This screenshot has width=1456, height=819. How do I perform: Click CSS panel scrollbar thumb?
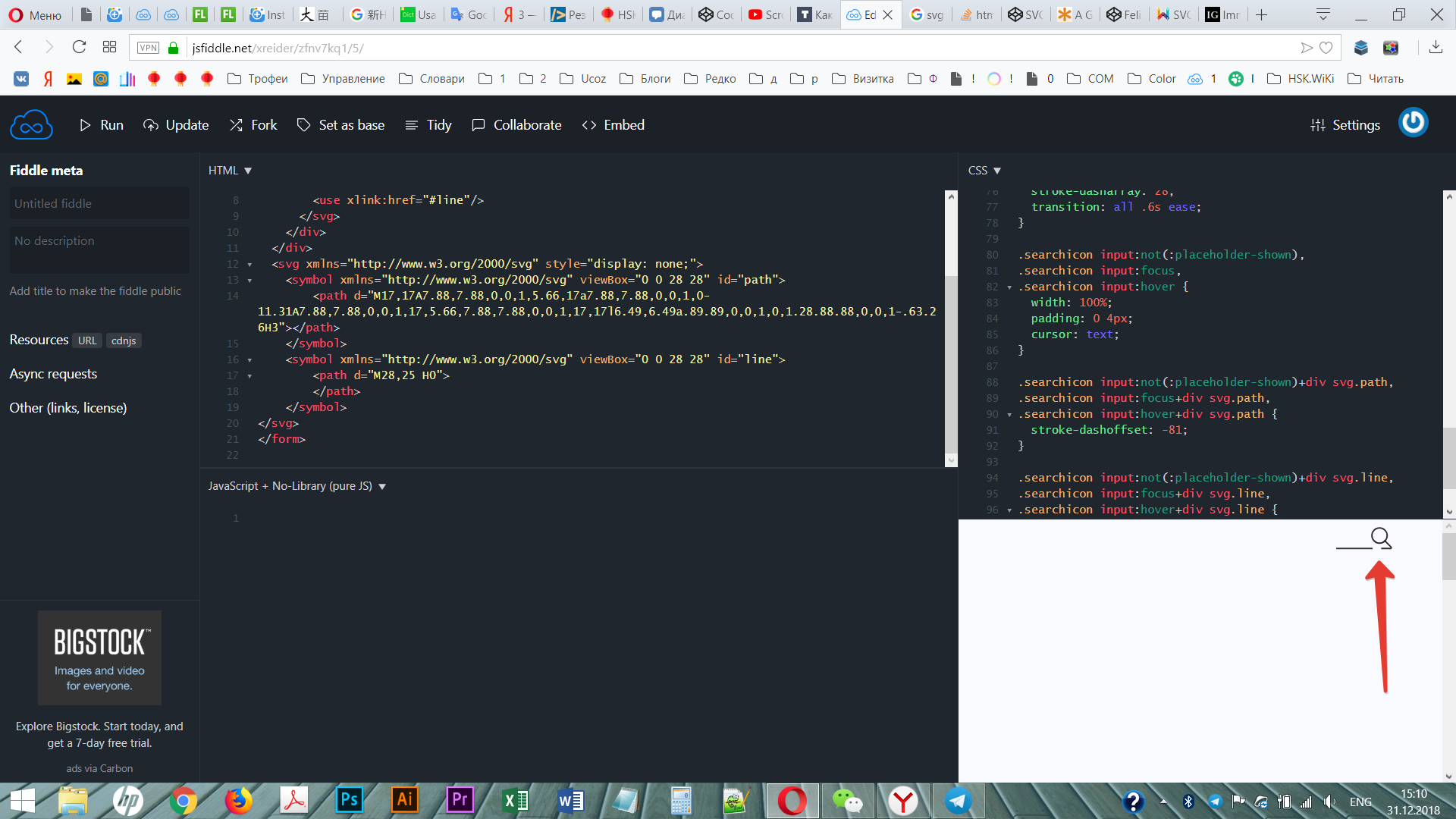1449,459
